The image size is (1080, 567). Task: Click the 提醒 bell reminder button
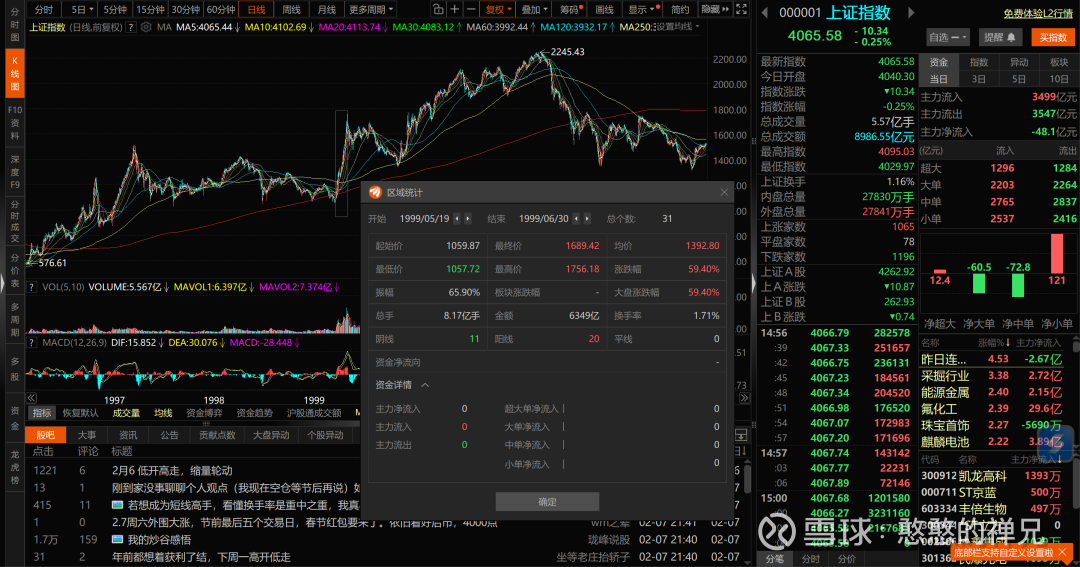point(999,37)
